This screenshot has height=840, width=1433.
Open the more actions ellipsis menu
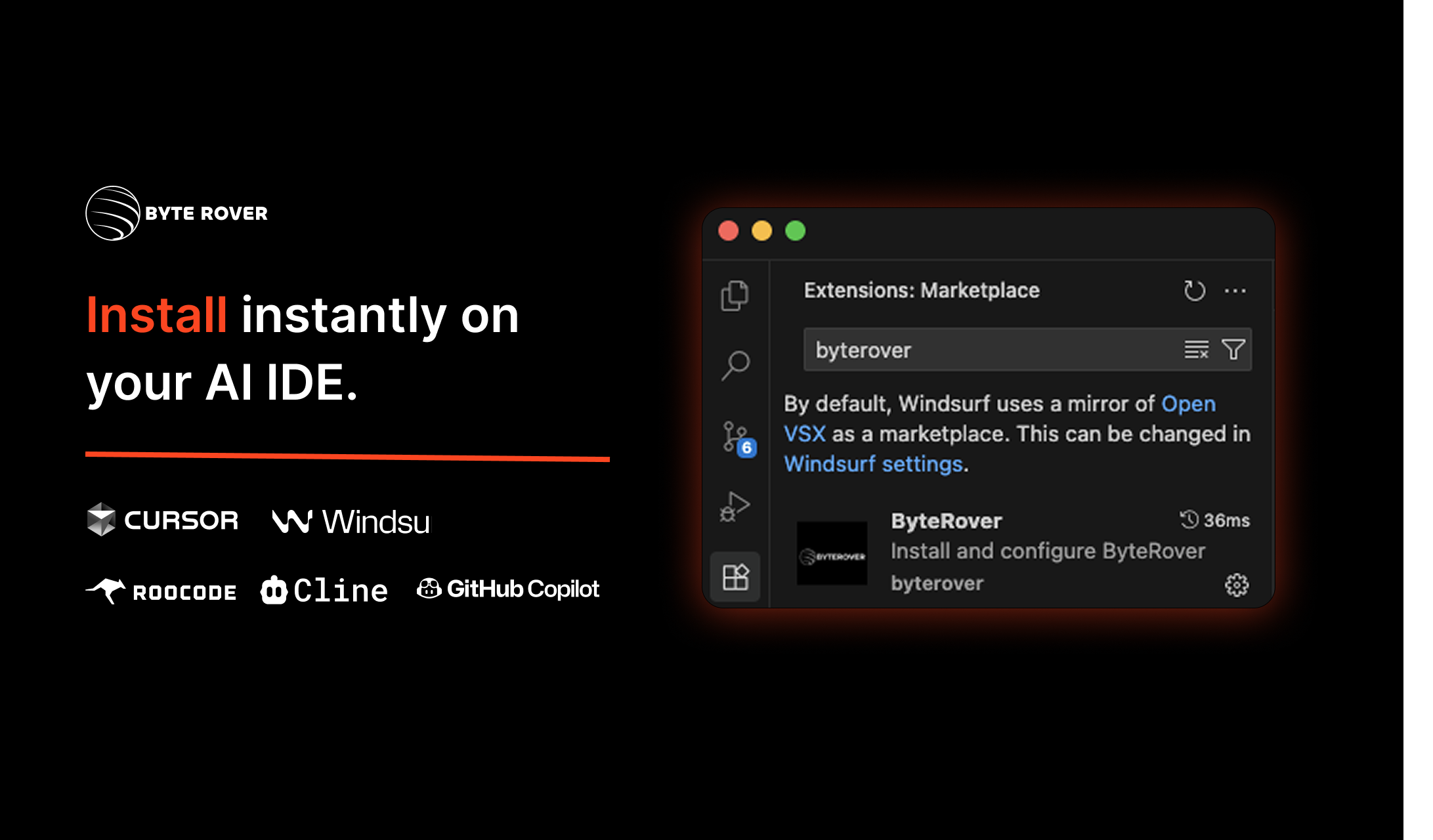point(1235,291)
